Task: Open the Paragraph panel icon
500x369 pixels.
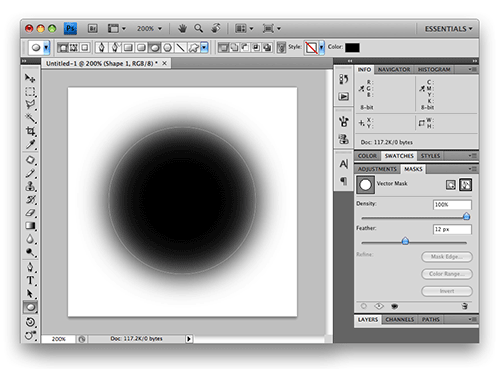Action: click(344, 181)
